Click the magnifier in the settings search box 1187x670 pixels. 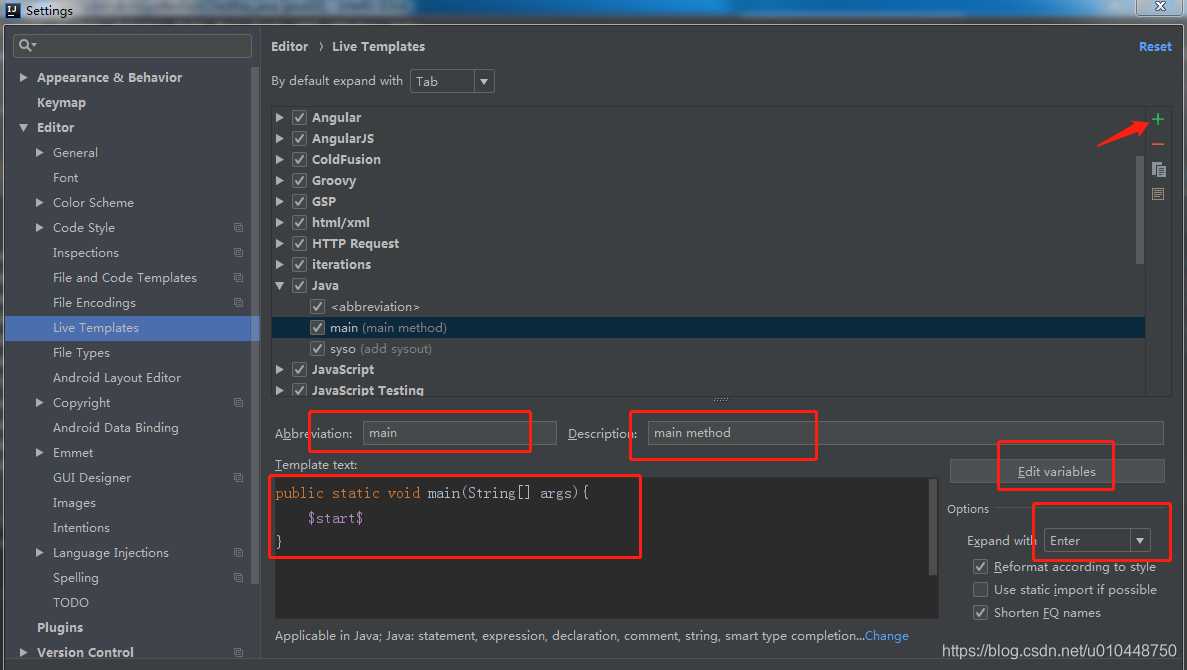pos(24,45)
